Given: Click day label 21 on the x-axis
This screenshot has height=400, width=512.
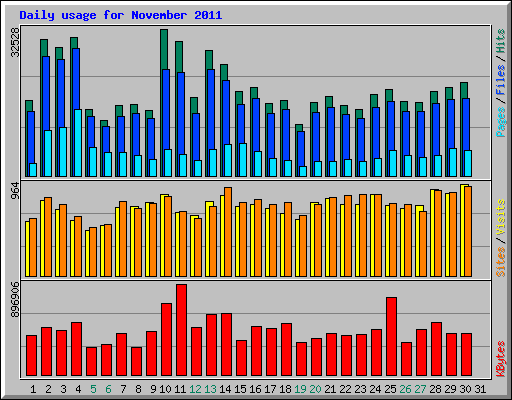Looking at the screenshot, I should click(330, 389).
